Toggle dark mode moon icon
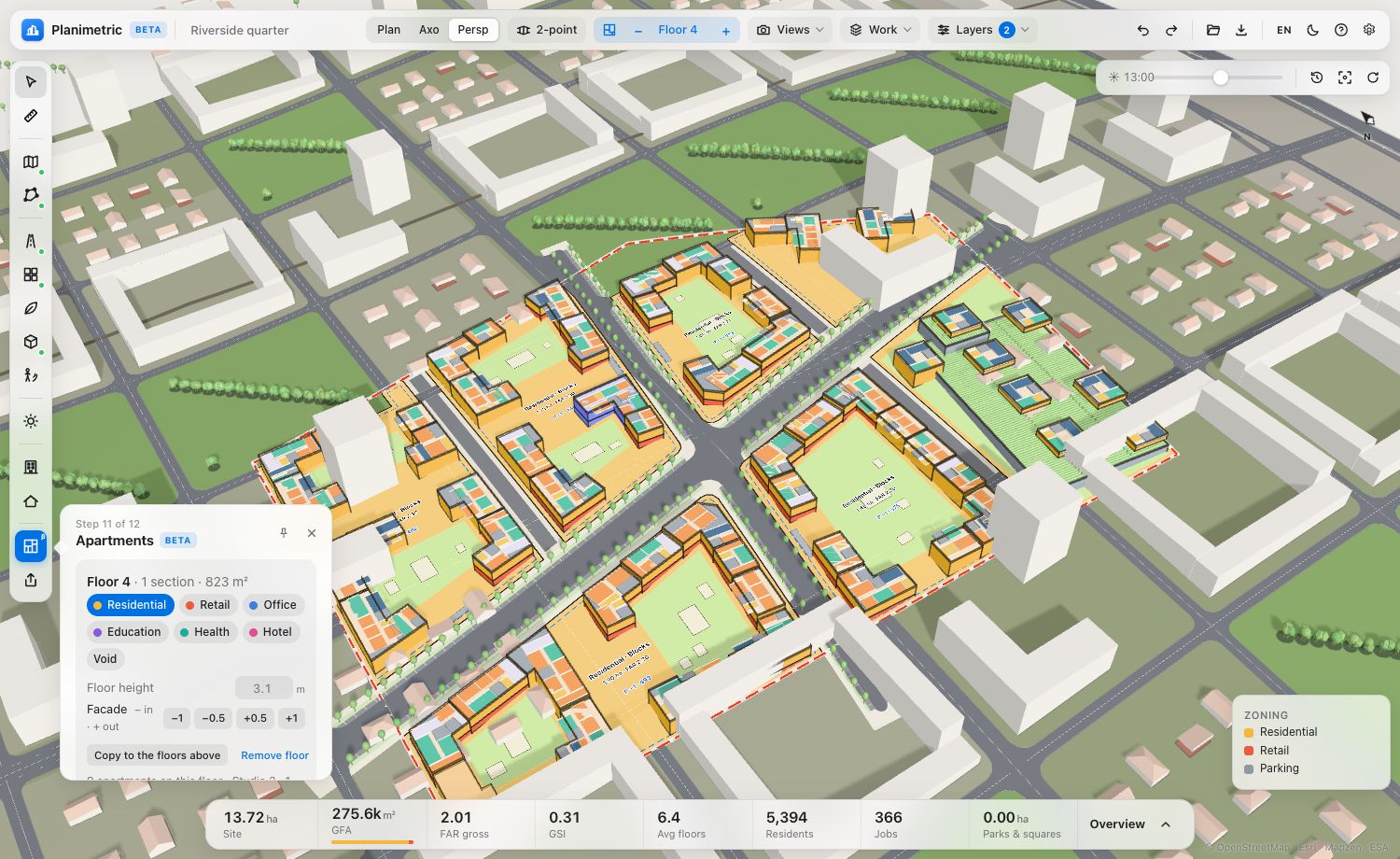The width and height of the screenshot is (1400, 859). coord(1313,30)
